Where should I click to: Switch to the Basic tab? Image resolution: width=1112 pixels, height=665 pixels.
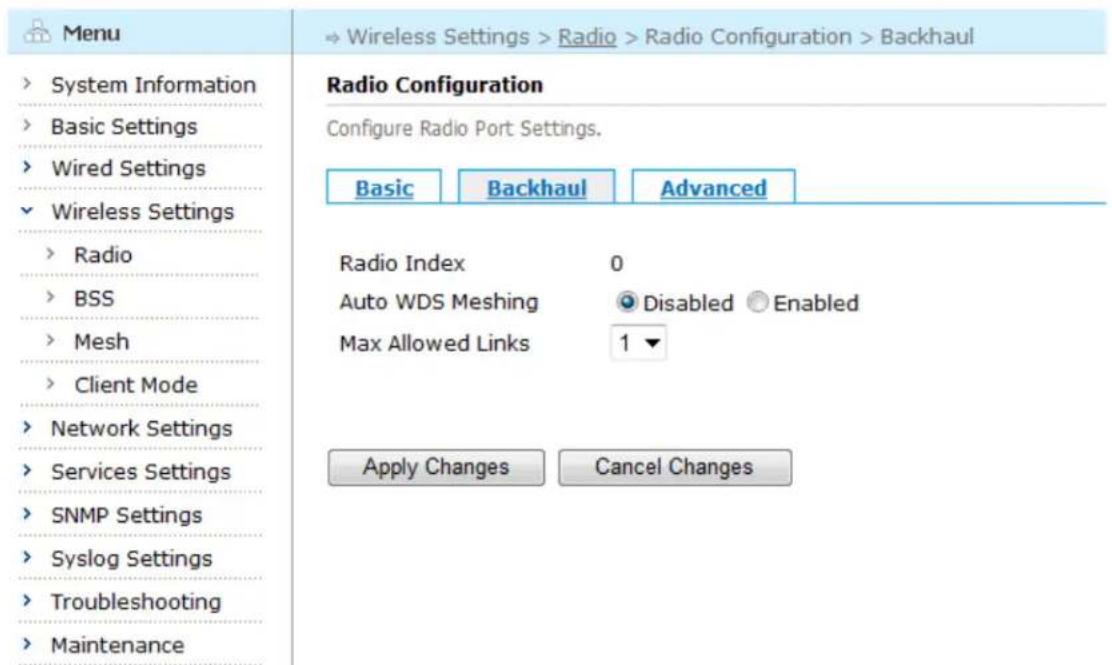click(x=384, y=188)
